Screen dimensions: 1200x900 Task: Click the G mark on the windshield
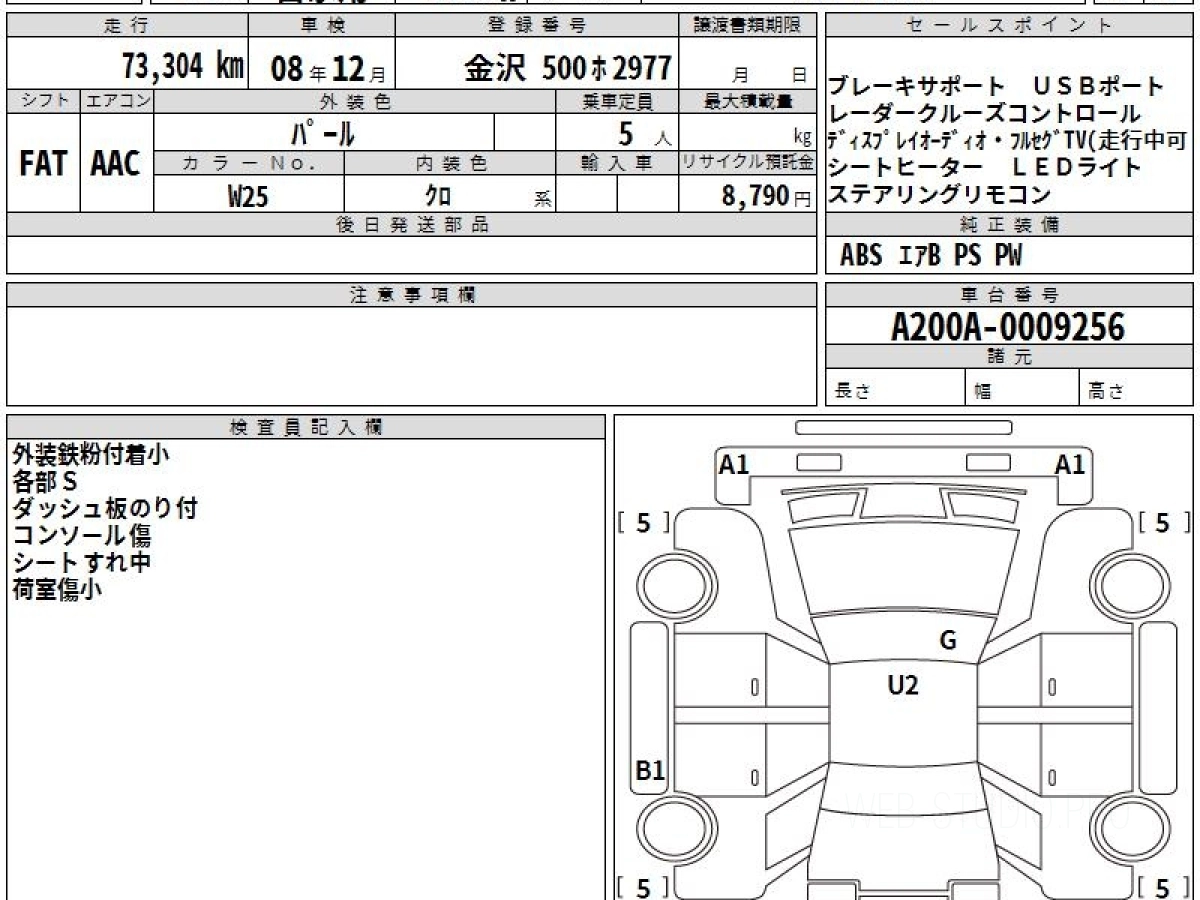947,641
